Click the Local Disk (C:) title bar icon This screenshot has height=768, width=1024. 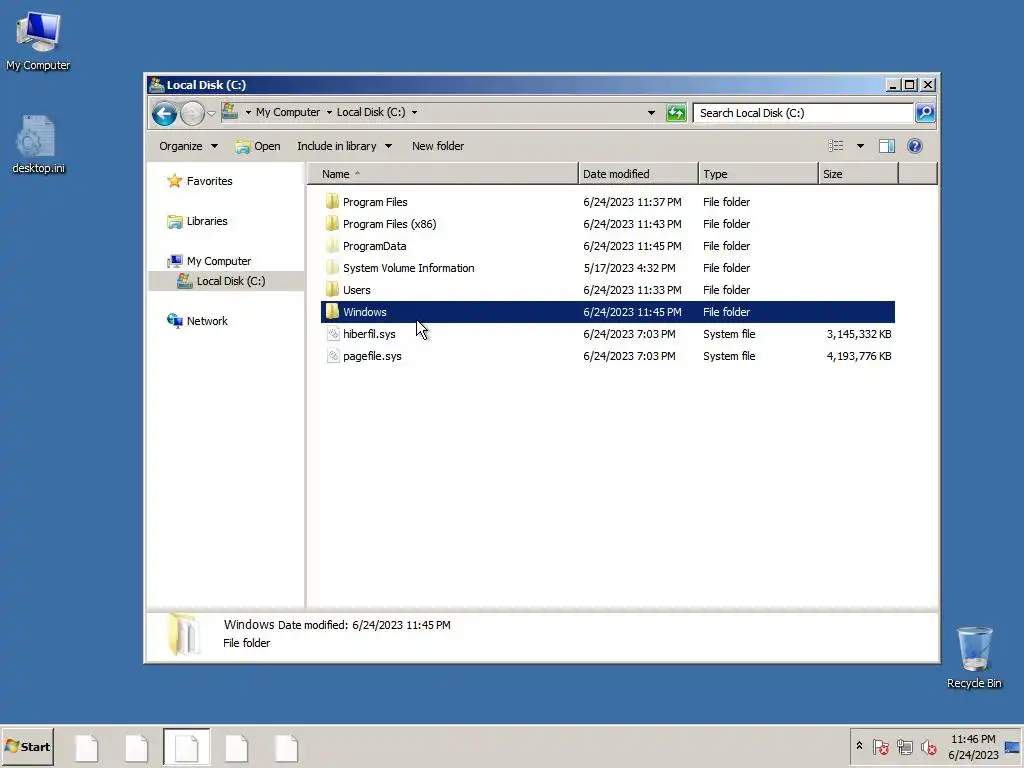[157, 85]
